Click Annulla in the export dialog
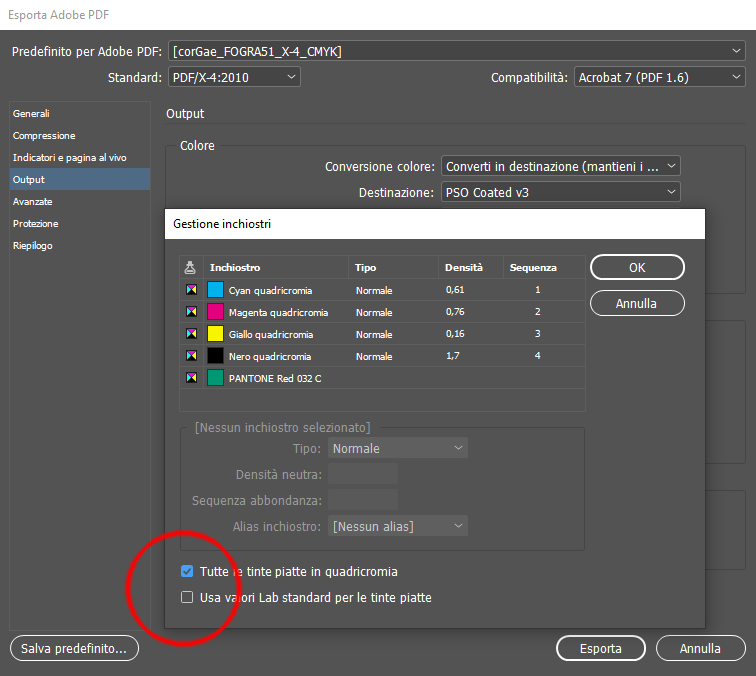Image resolution: width=756 pixels, height=676 pixels. point(700,649)
